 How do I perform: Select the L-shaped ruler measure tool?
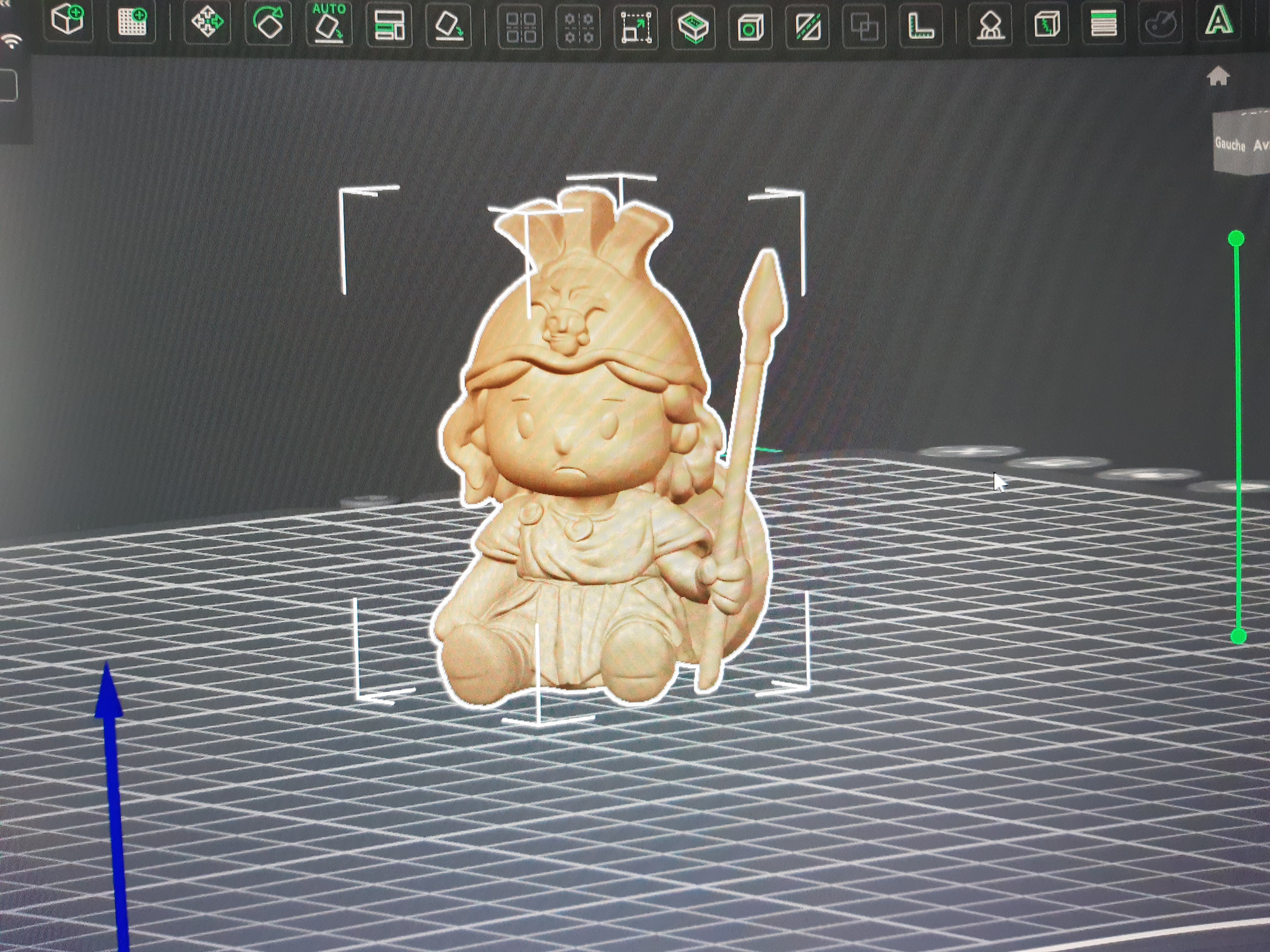click(921, 26)
